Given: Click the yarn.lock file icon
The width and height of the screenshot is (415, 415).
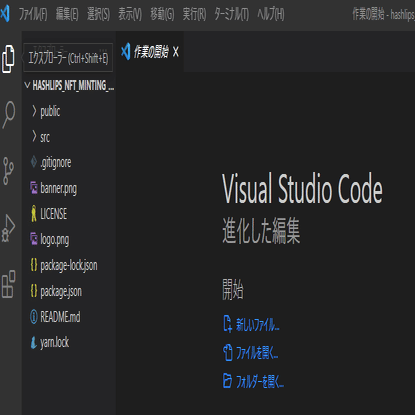Looking at the screenshot, I should coord(34,342).
